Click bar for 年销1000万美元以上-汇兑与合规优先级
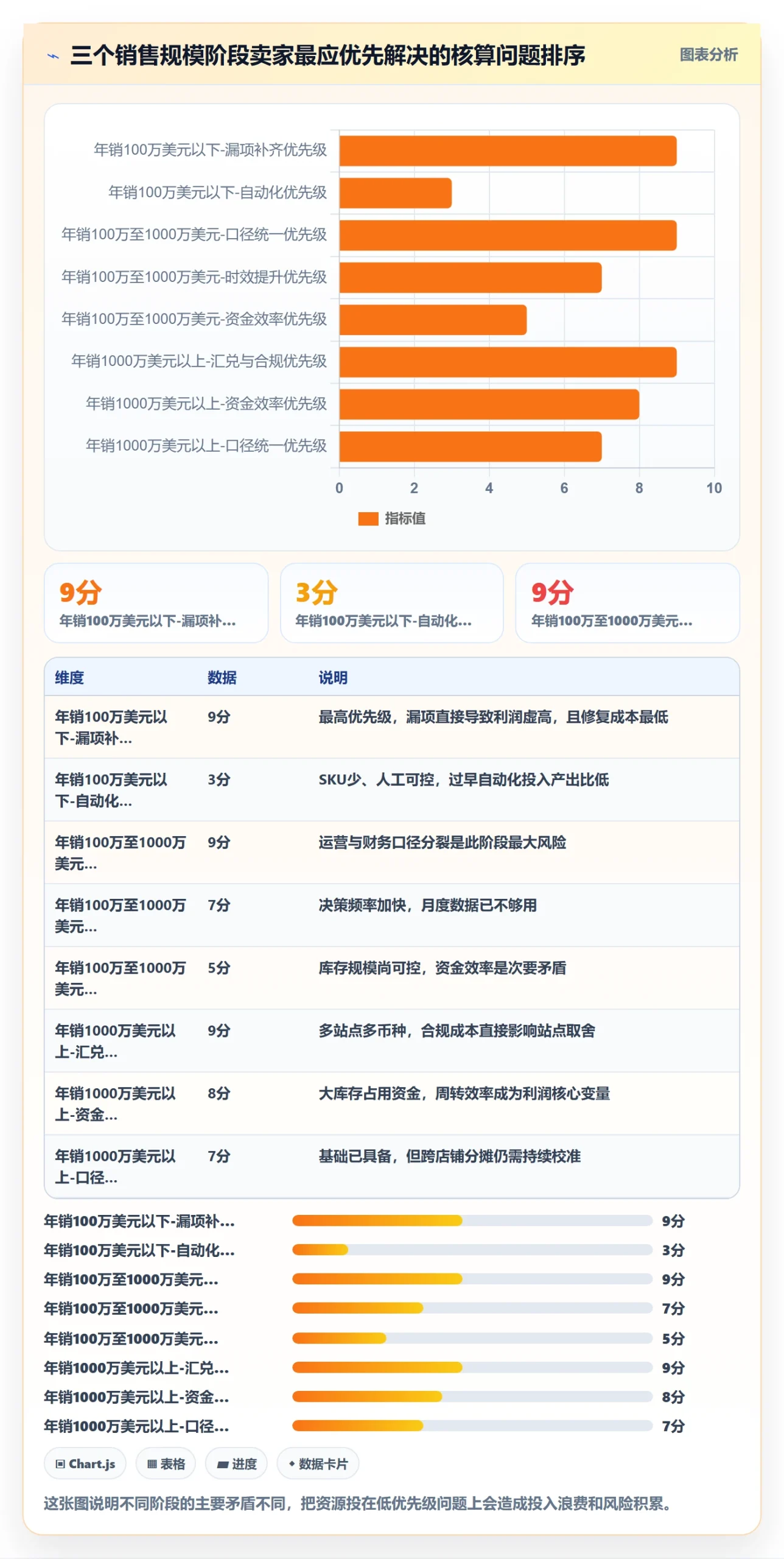 [x=508, y=362]
